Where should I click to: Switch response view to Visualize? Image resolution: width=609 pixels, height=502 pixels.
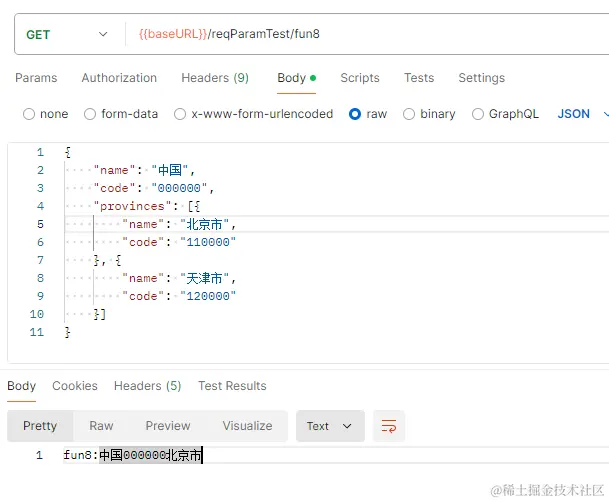[x=247, y=426]
